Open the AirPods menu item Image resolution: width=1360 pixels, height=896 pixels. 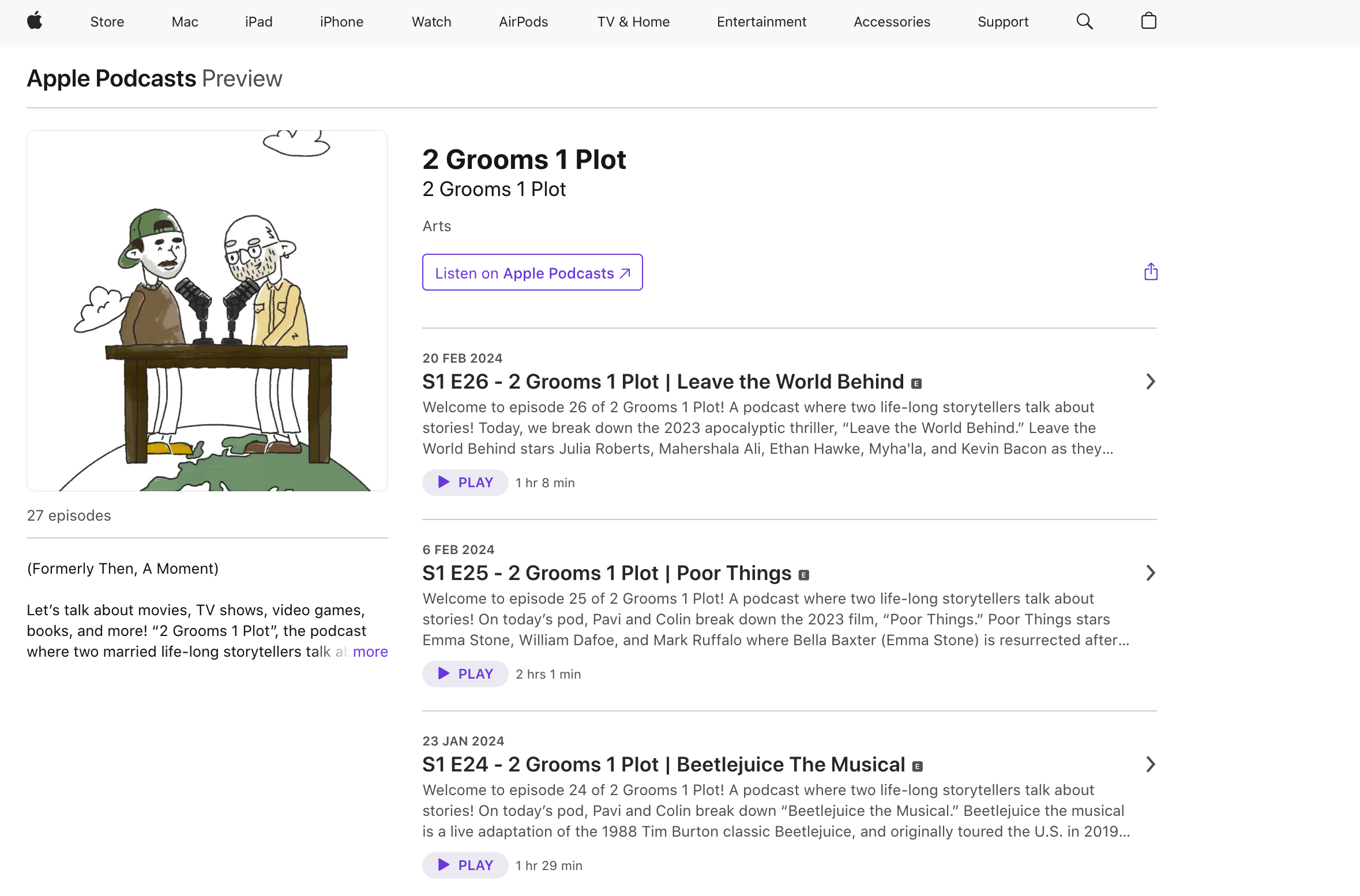click(523, 22)
